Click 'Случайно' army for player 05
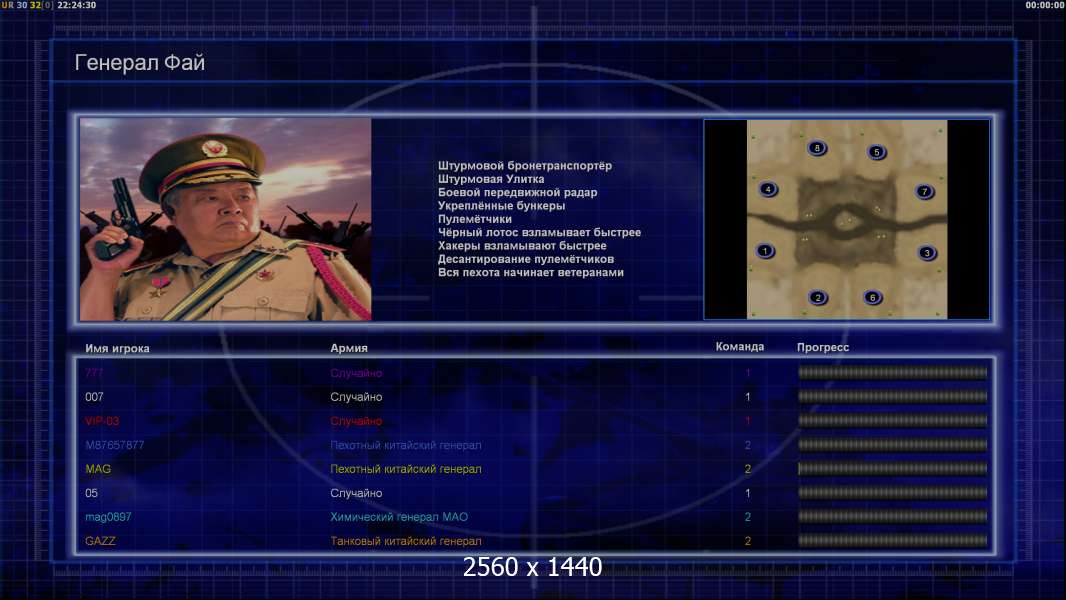 click(x=356, y=493)
